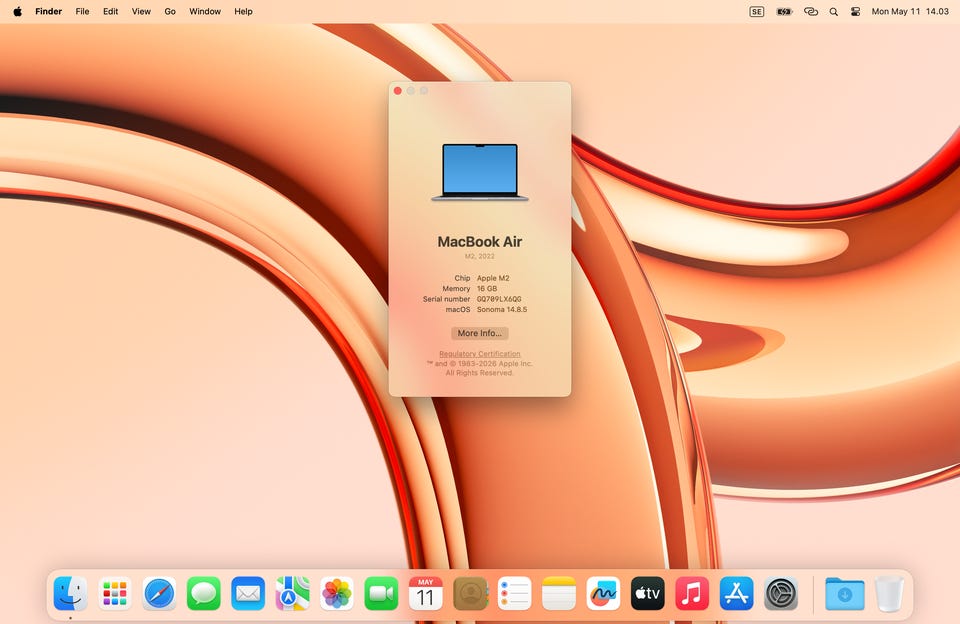Open Finder from the Dock
Screen dimensions: 960x624
(x=70, y=593)
